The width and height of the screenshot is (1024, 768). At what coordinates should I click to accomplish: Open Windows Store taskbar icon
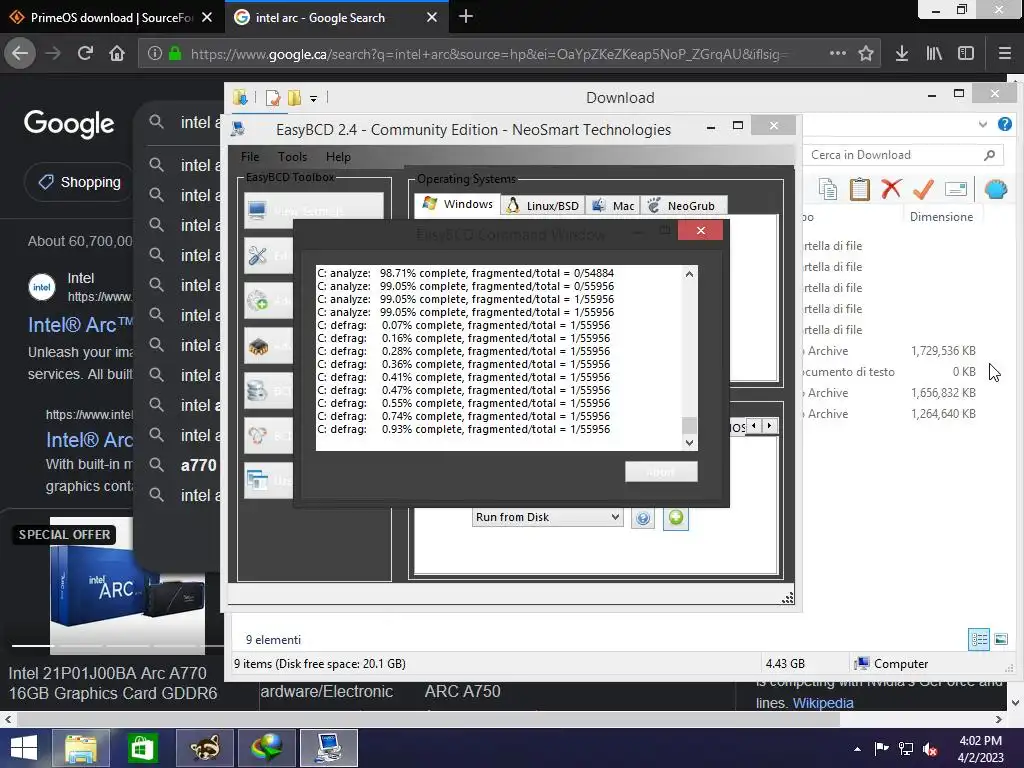(142, 748)
